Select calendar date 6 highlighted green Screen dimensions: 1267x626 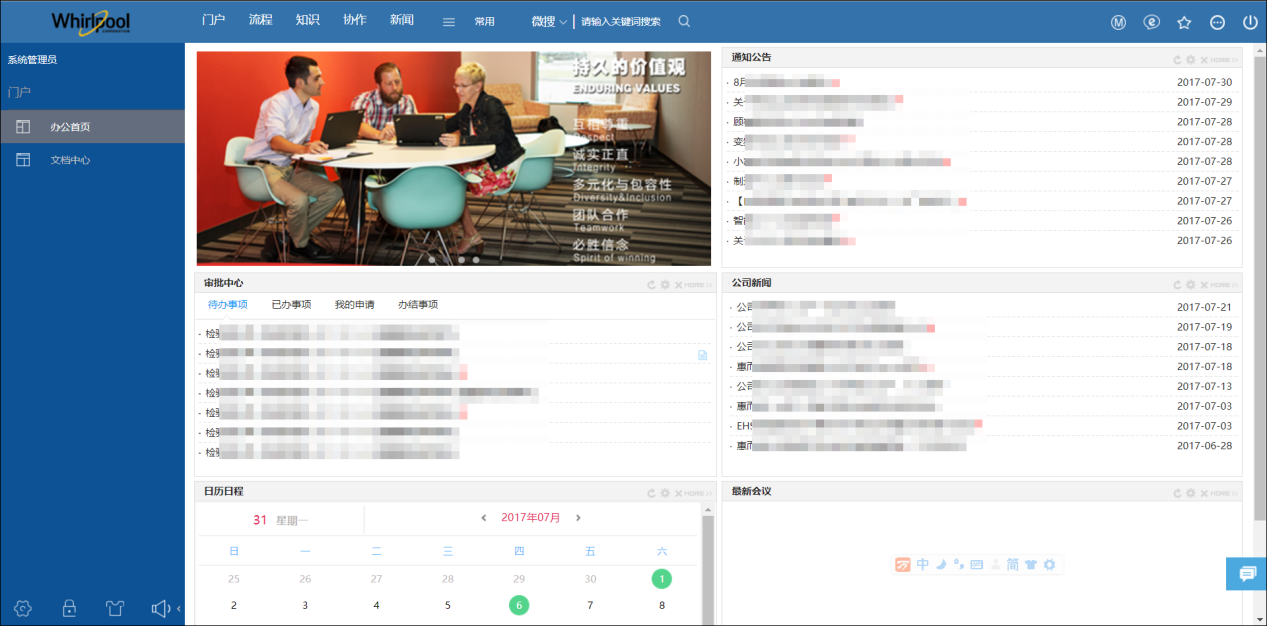pos(519,605)
